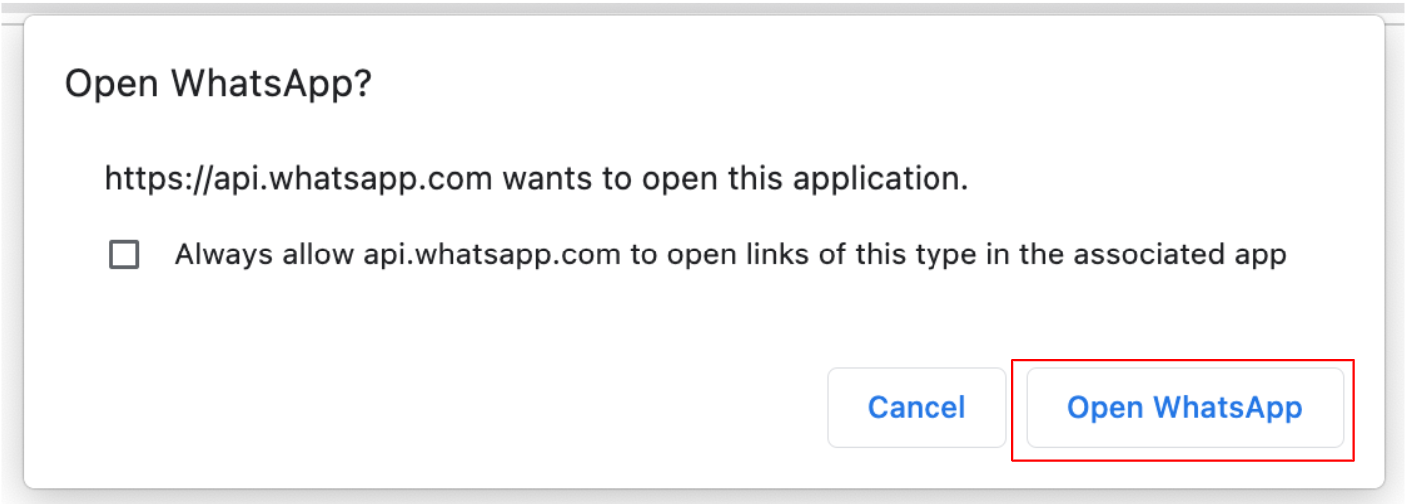Click the 'Always allow api.whatsapp.com' label text
The image size is (1406, 504).
[400, 255]
